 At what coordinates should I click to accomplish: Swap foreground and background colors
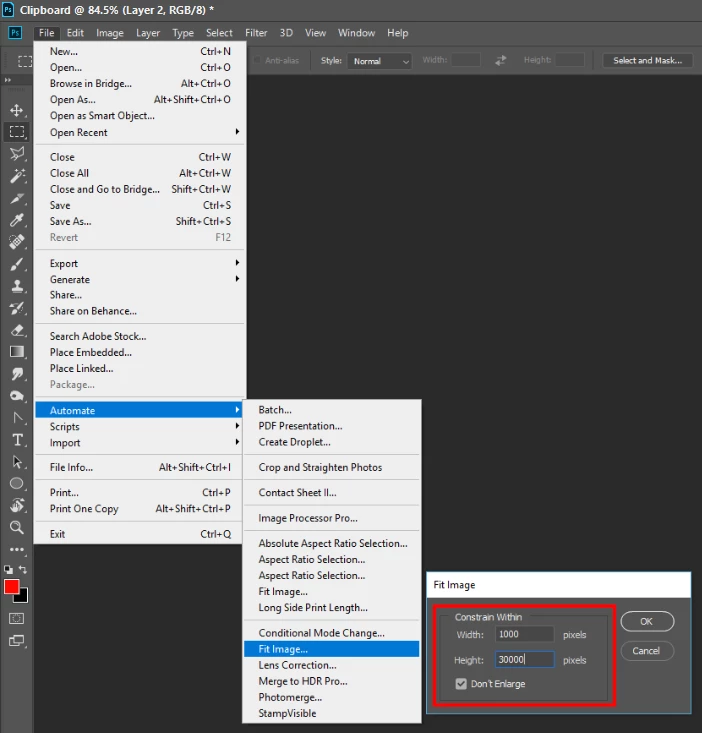click(23, 569)
